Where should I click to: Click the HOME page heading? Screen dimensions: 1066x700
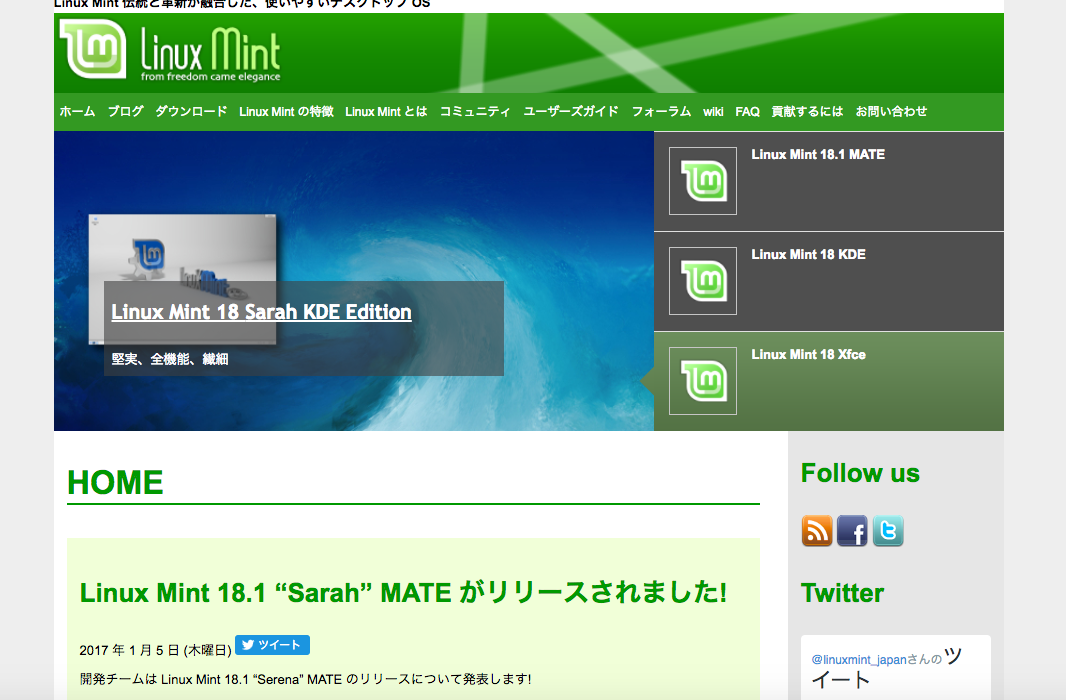tap(115, 483)
